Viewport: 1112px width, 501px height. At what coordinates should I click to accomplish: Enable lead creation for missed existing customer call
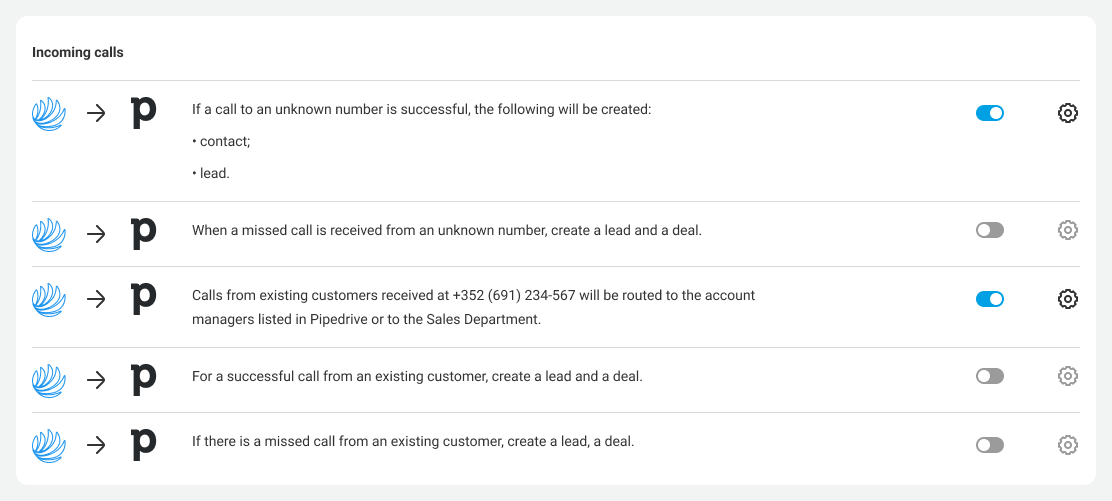989,445
